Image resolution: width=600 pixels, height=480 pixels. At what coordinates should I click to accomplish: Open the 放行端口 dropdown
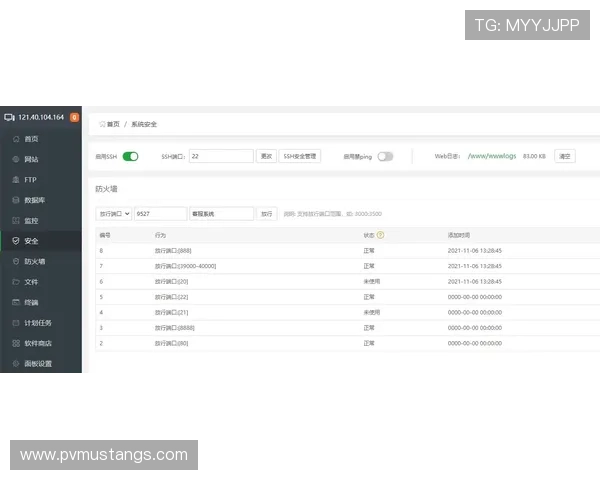[x=114, y=214]
